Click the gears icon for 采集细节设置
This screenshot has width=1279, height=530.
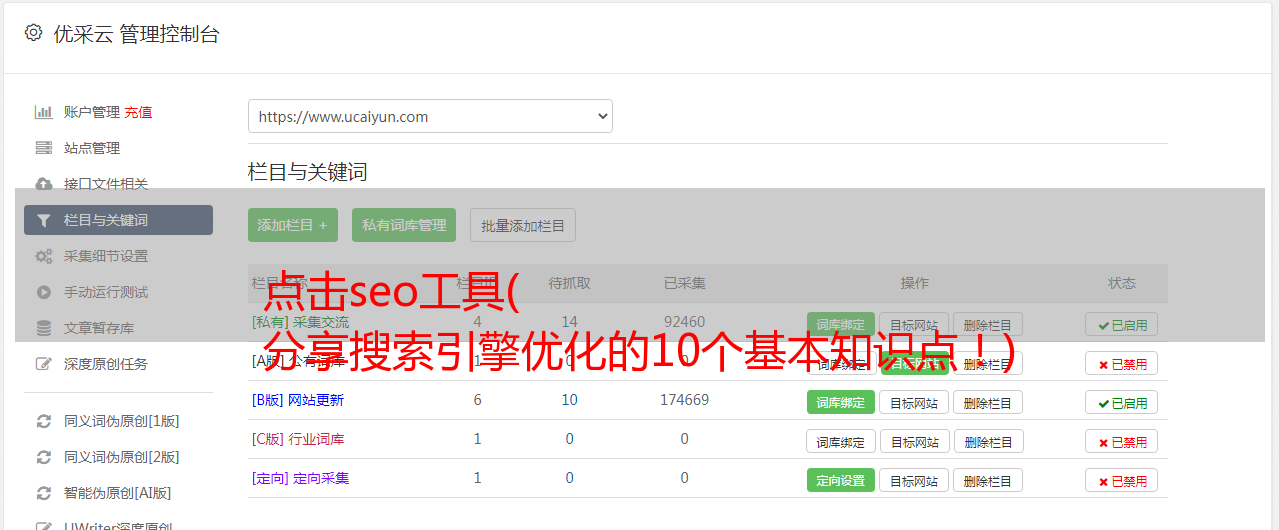click(x=43, y=256)
